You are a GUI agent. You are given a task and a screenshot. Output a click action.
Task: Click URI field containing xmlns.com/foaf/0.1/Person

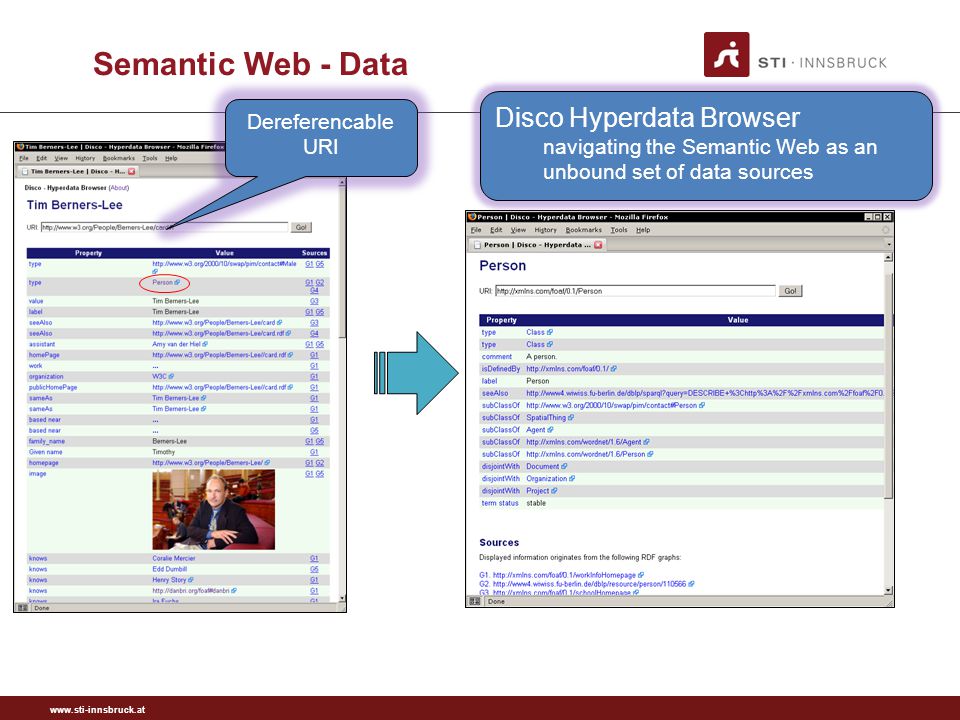tap(635, 291)
